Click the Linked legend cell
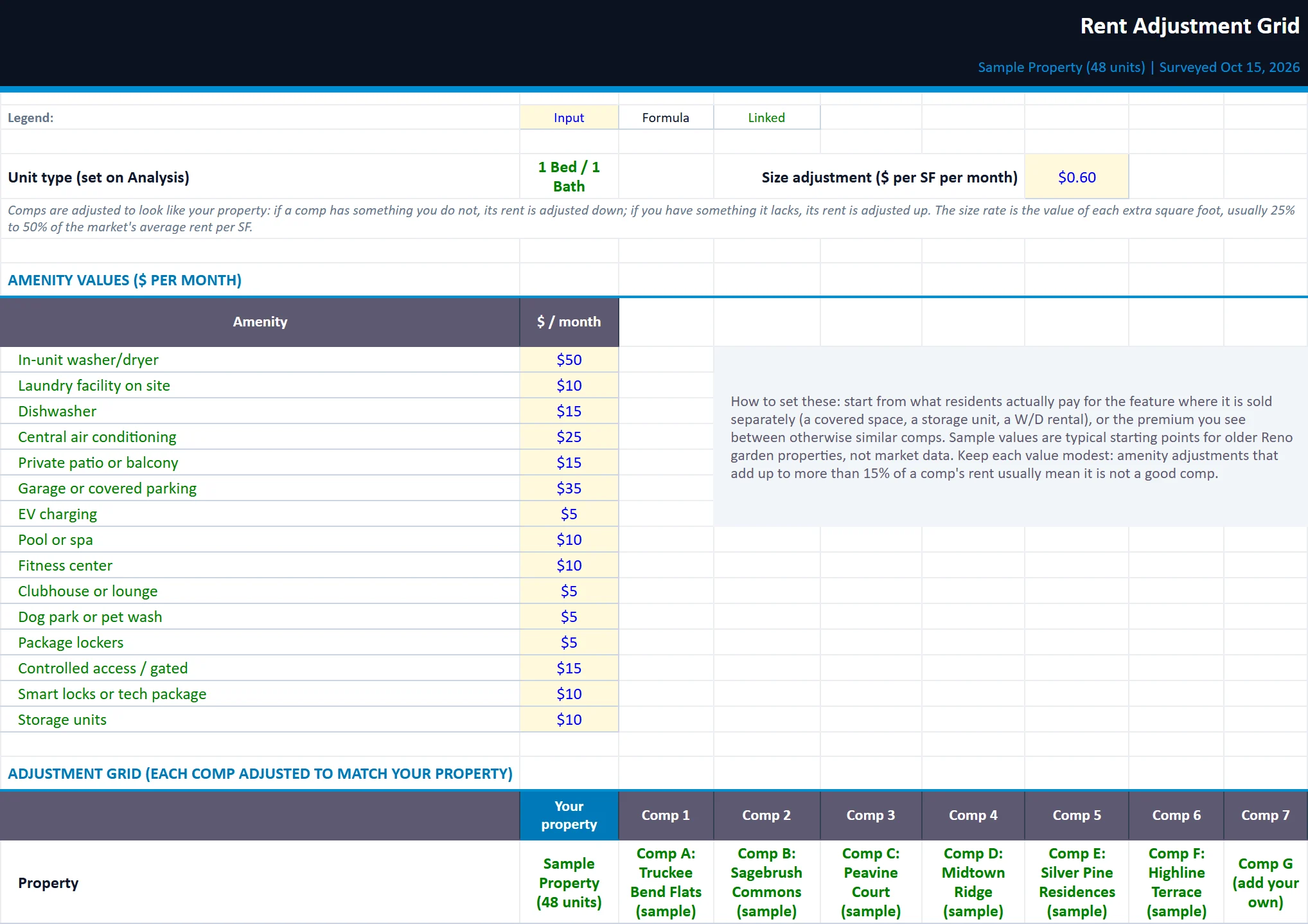 [x=766, y=118]
